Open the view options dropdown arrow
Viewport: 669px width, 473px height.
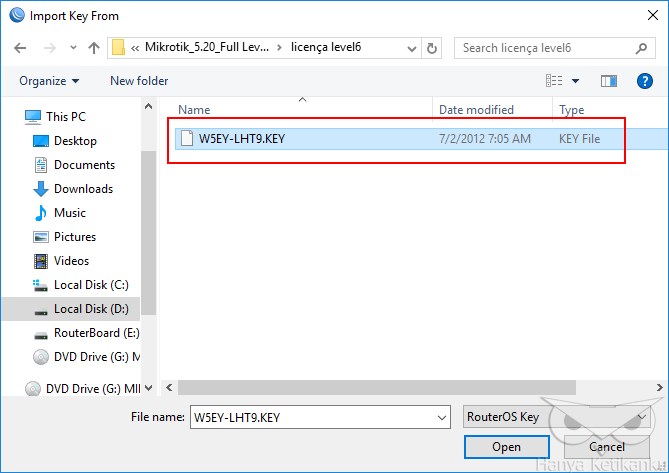pyautogui.click(x=575, y=81)
